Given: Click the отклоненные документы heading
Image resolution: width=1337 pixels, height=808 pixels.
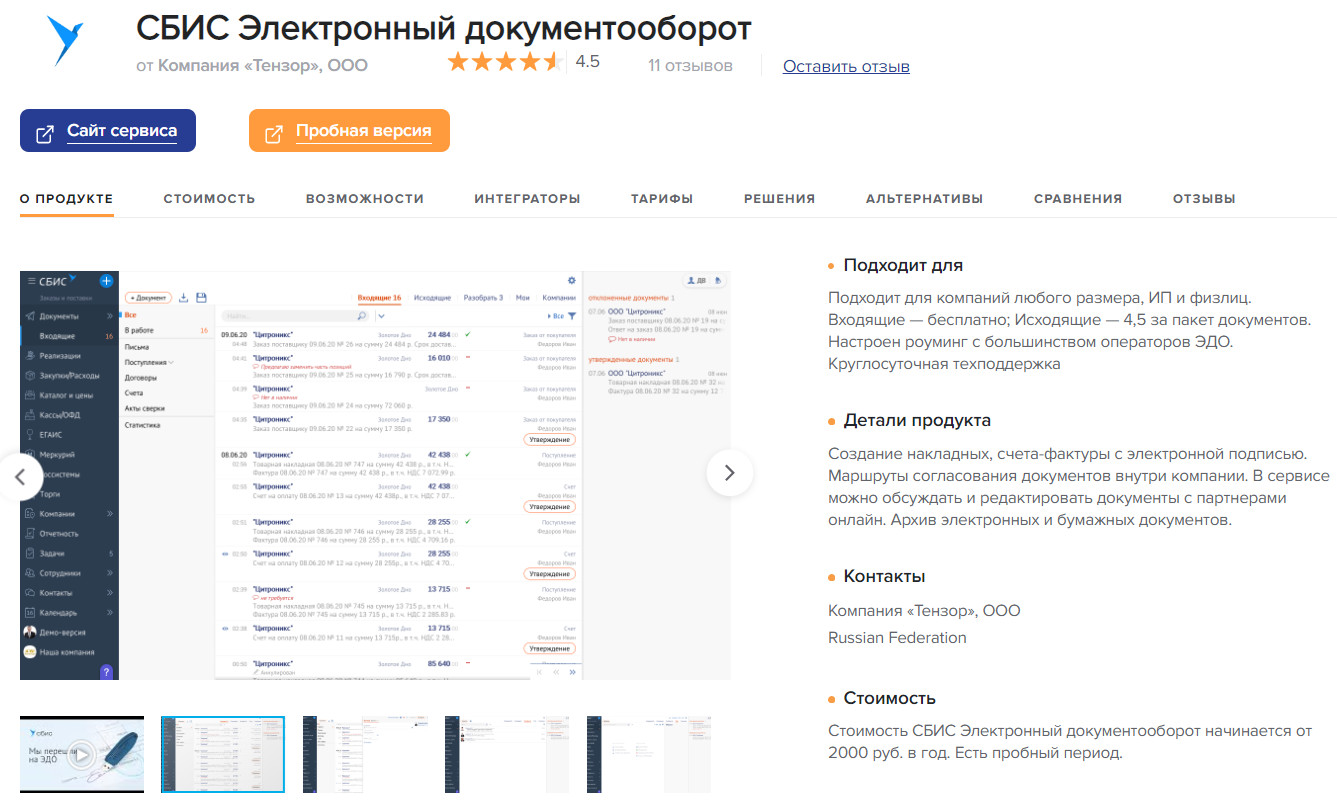Looking at the screenshot, I should pos(628,298).
